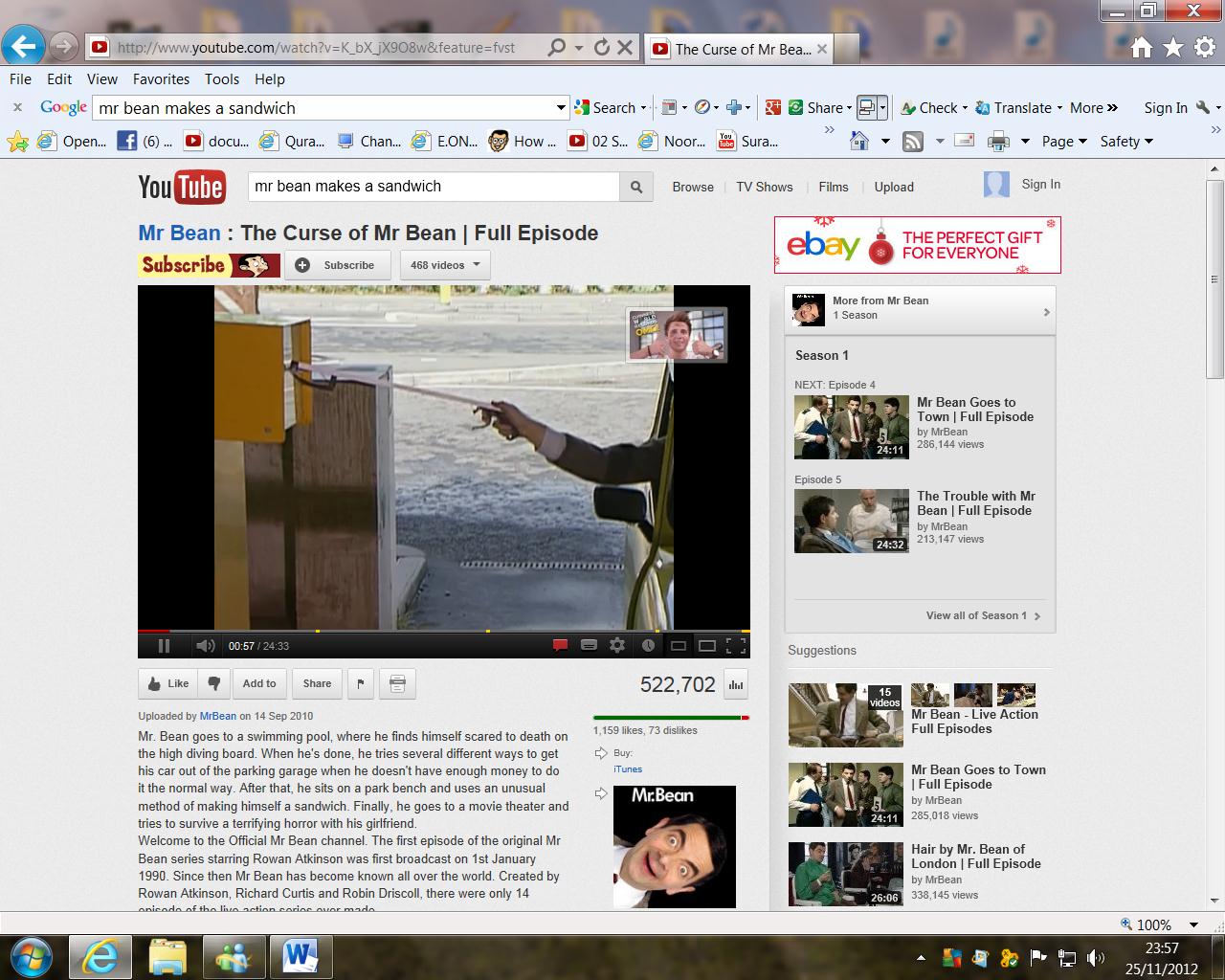The image size is (1225, 980).
Task: Open the Favorites menu
Action: (x=161, y=79)
